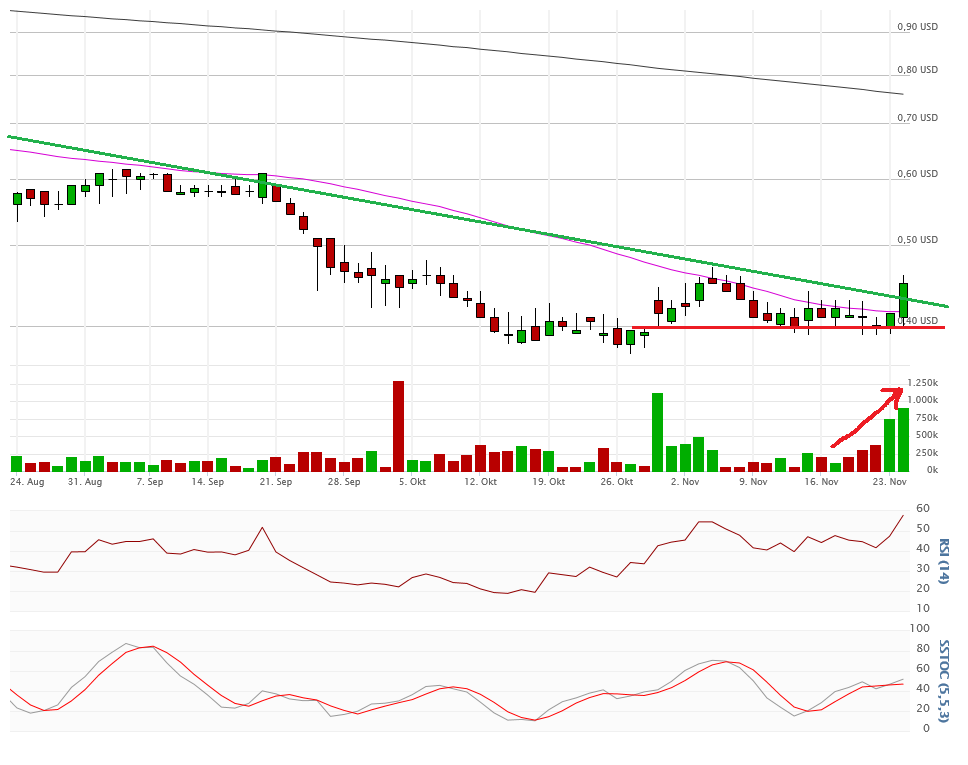This screenshot has width=968, height=765.
Task: Click the tallest red volume bar
Action: pos(398,425)
